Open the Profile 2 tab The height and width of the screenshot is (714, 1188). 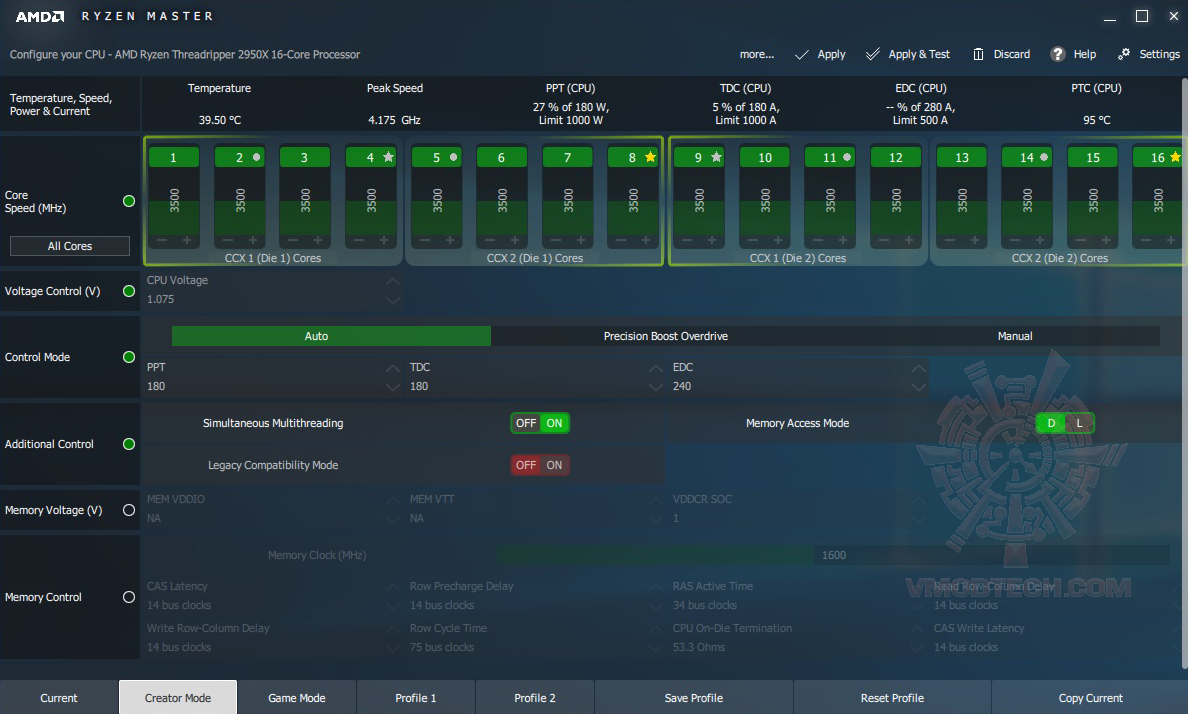[x=535, y=697]
